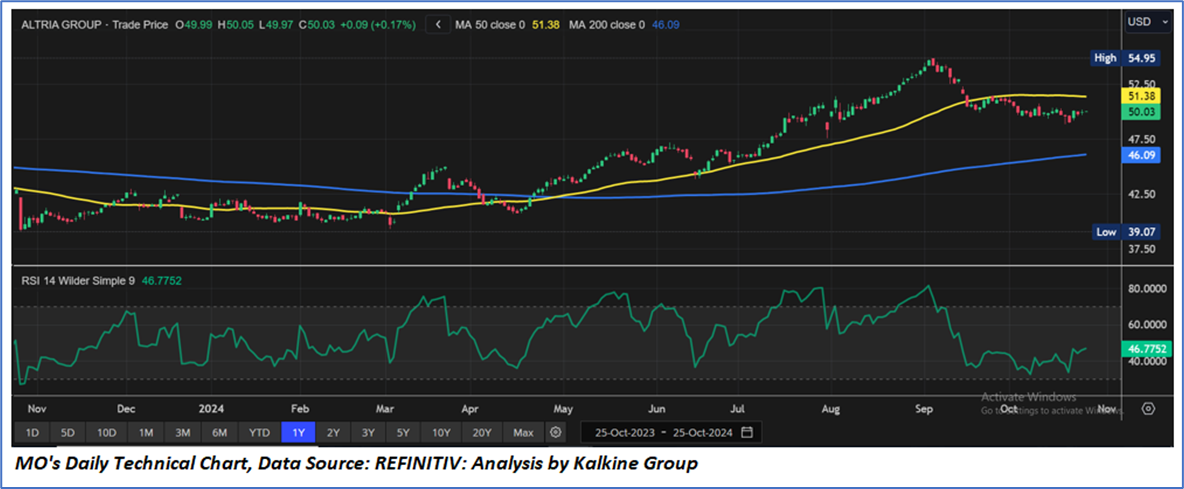1184x489 pixels.
Task: Open time range settings gear icon
Action: tap(556, 433)
